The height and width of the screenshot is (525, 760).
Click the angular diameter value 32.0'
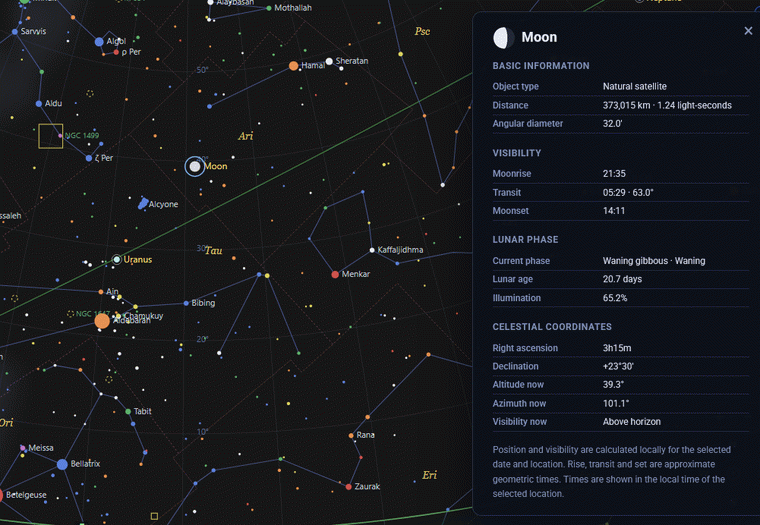pyautogui.click(x=612, y=124)
